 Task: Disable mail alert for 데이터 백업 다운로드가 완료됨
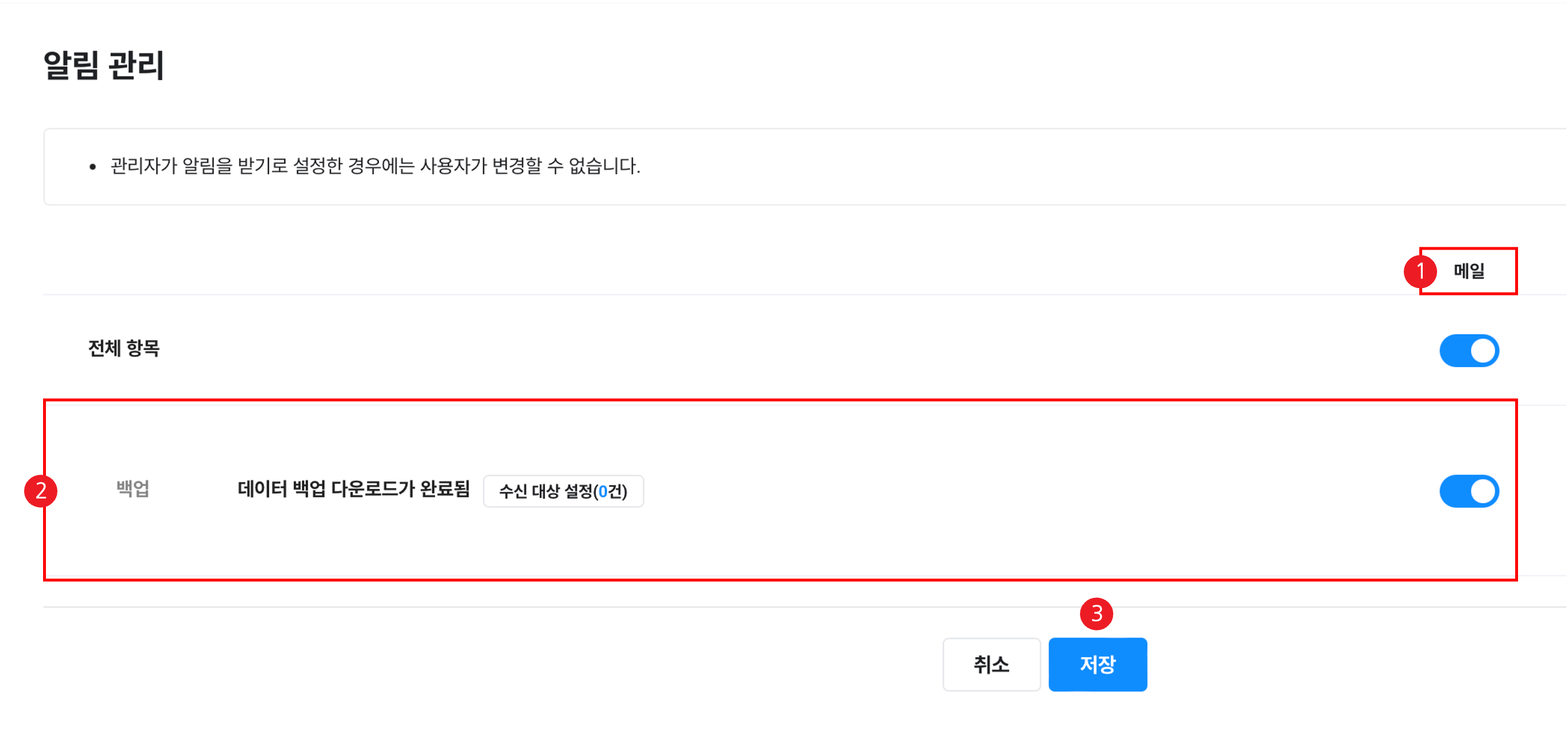[x=1468, y=491]
